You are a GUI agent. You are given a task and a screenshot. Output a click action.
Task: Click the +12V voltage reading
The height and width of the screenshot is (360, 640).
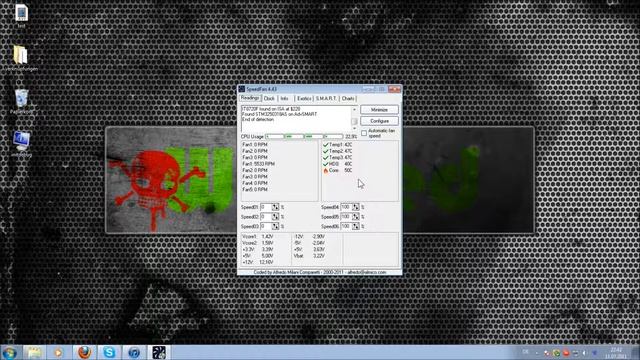258,262
